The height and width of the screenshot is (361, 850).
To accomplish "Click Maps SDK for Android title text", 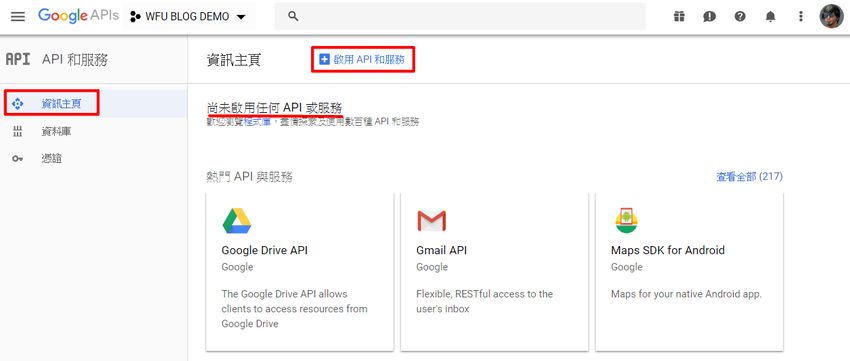I will (668, 250).
